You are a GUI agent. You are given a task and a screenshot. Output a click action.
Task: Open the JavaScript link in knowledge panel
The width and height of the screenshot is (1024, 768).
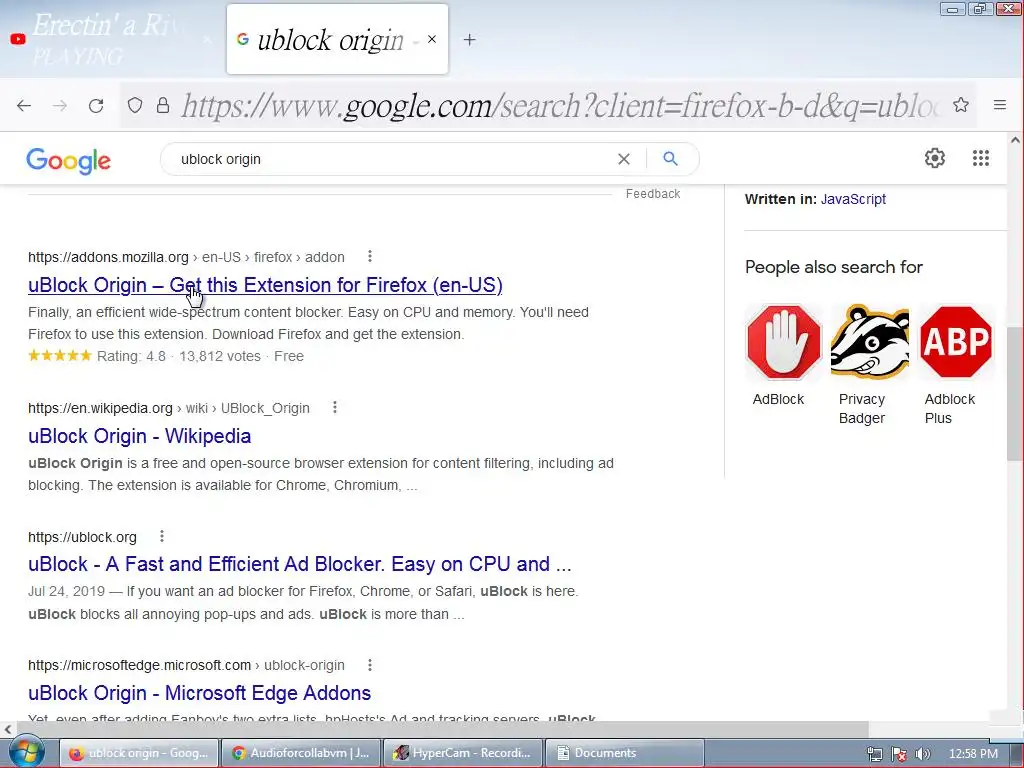(853, 199)
